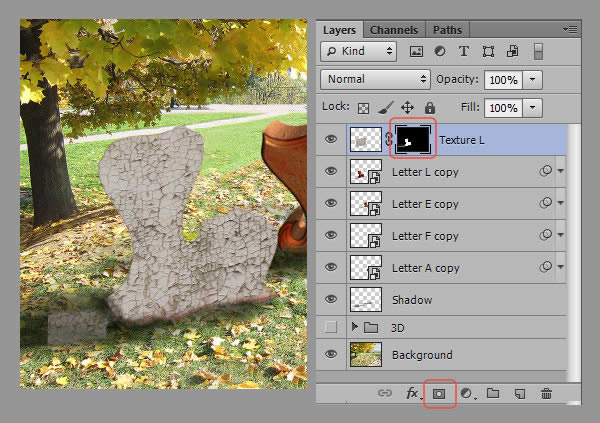Hide the Texture L layer
Screen dimensions: 600x423
coord(332,140)
